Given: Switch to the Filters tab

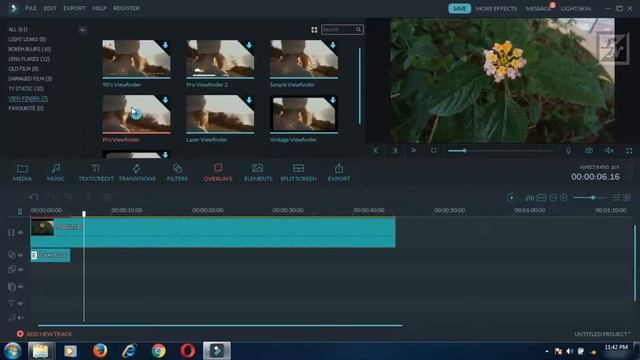Looking at the screenshot, I should (177, 173).
